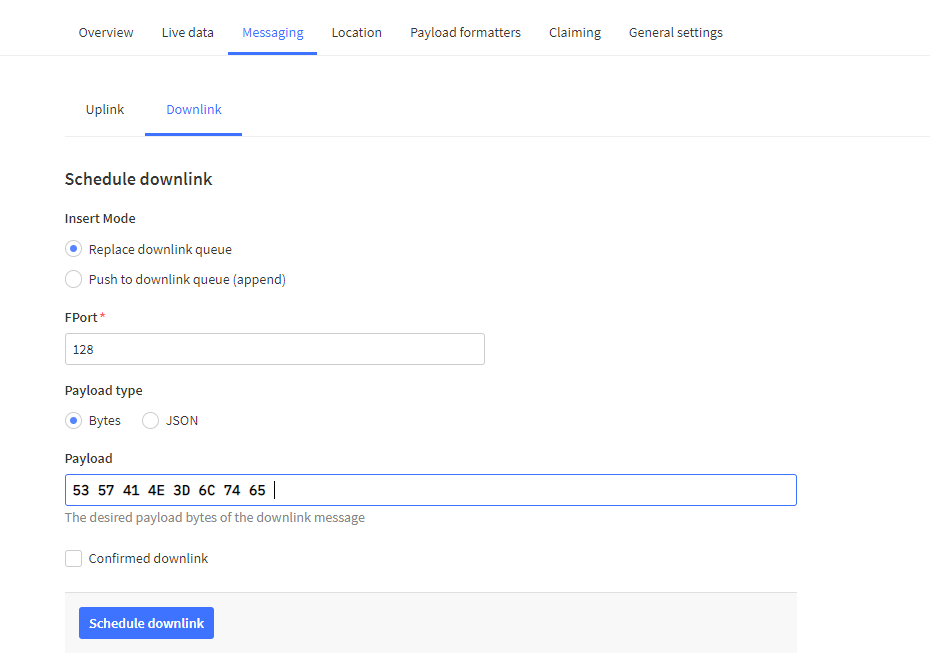The width and height of the screenshot is (930, 667).
Task: Select the Replace downlink queue radio button
Action: (x=73, y=249)
